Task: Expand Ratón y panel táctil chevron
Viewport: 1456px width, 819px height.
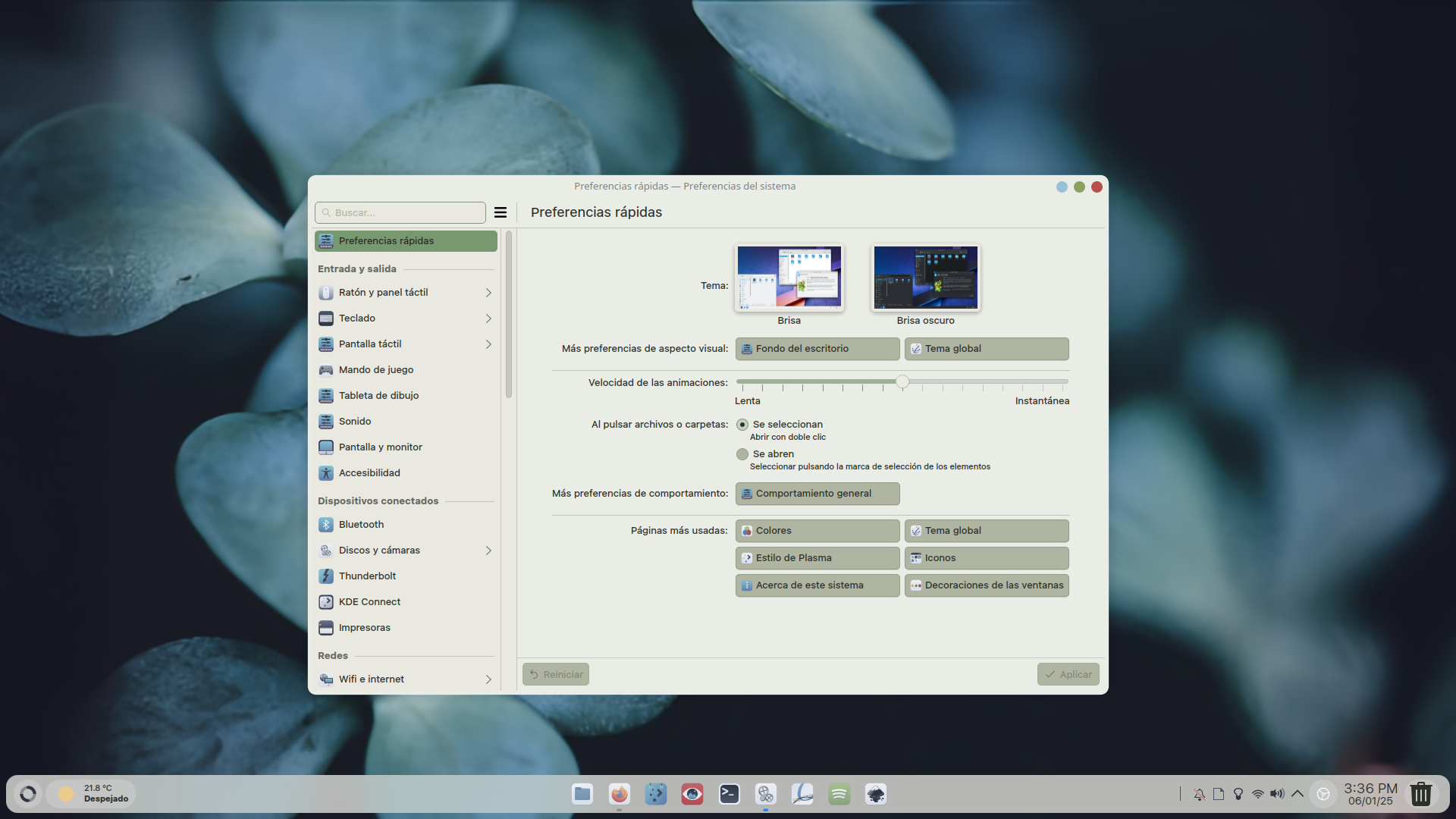Action: pyautogui.click(x=488, y=293)
